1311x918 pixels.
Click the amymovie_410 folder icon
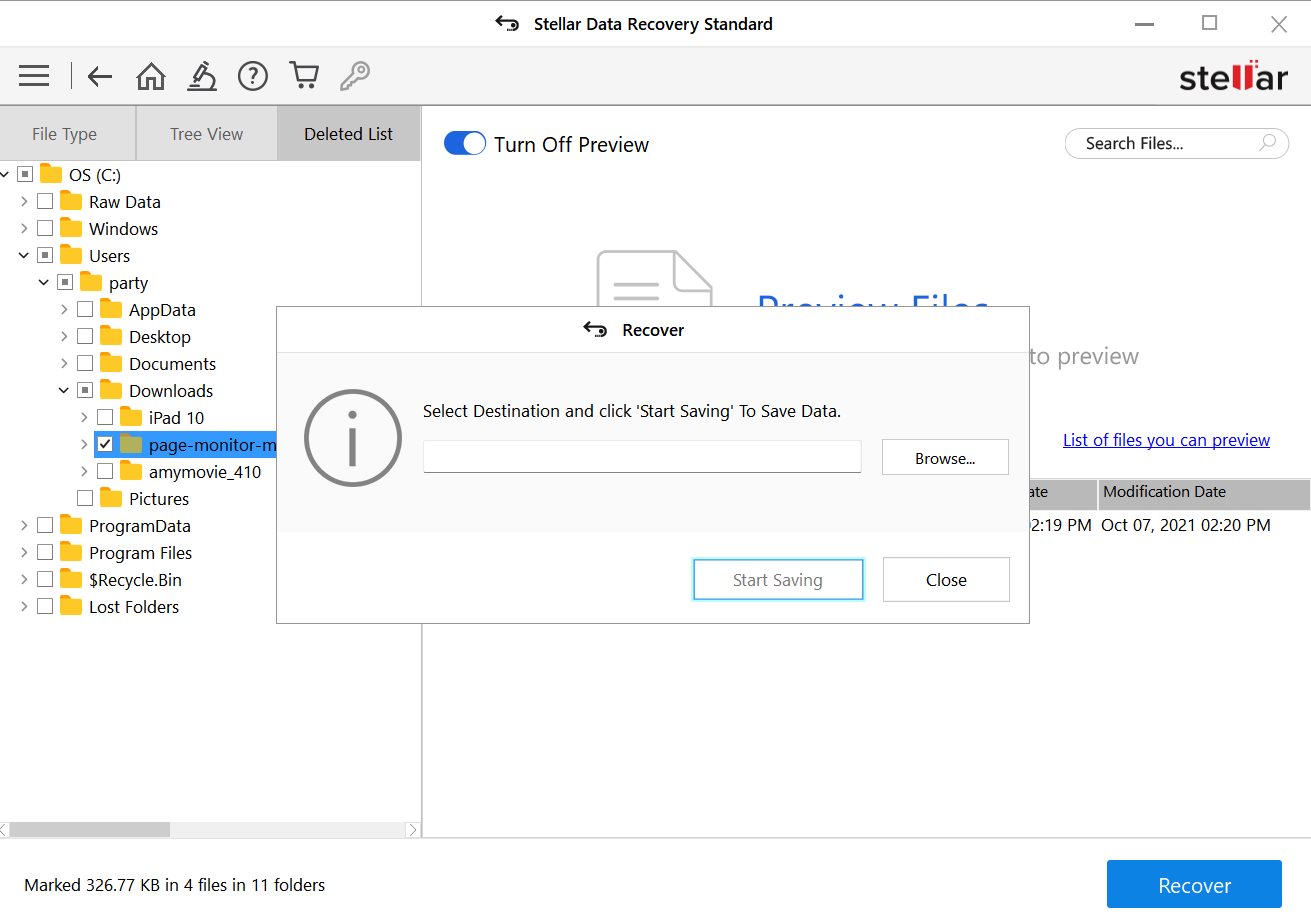pos(131,471)
